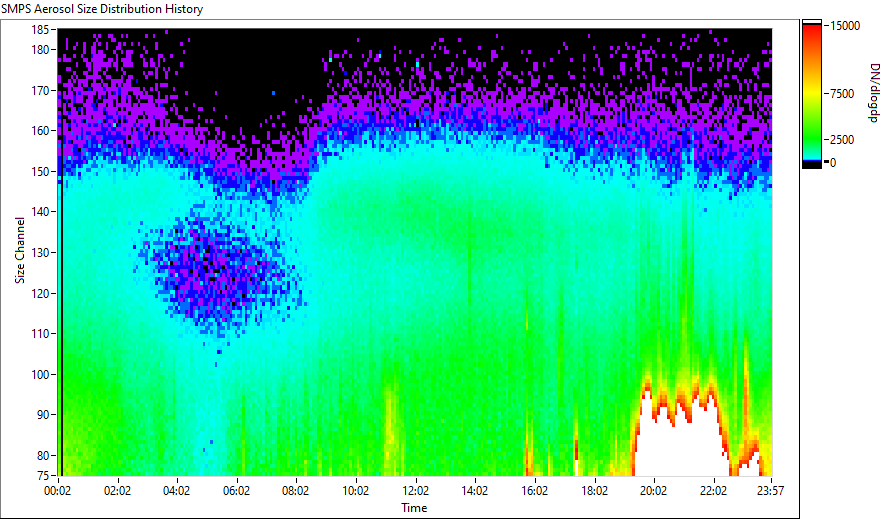Click the DN/dlogdp scale title
884x519 pixels.
(873, 93)
